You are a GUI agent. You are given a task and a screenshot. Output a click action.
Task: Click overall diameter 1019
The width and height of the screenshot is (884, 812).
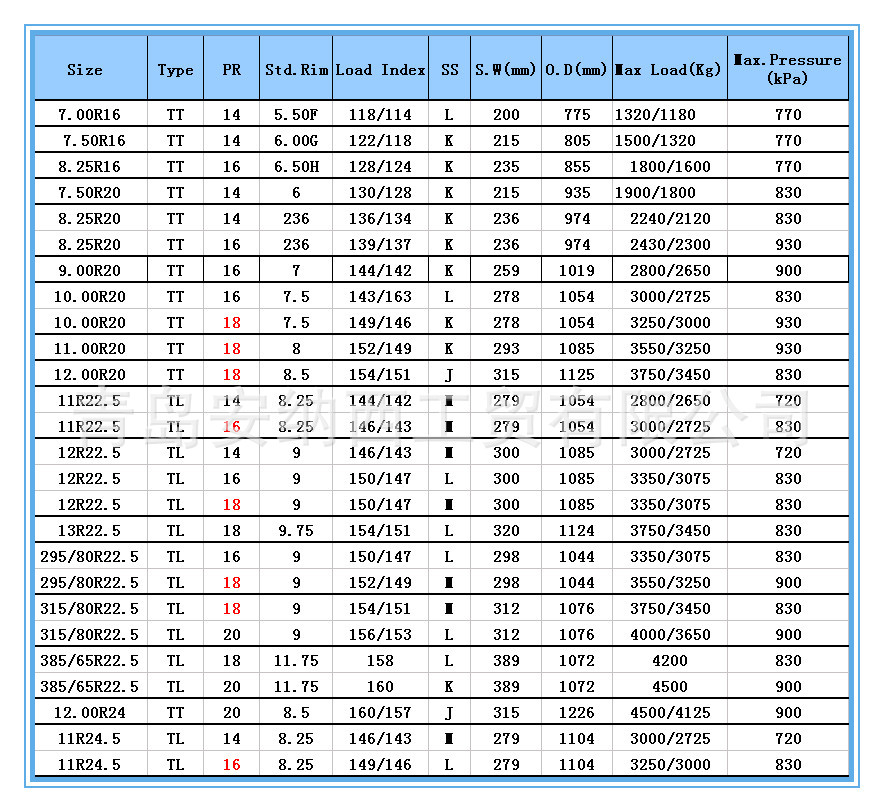577,271
